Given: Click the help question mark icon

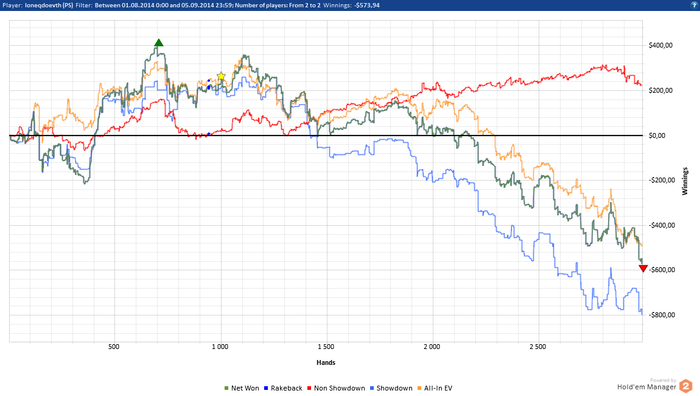Looking at the screenshot, I should pyautogui.click(x=694, y=5).
